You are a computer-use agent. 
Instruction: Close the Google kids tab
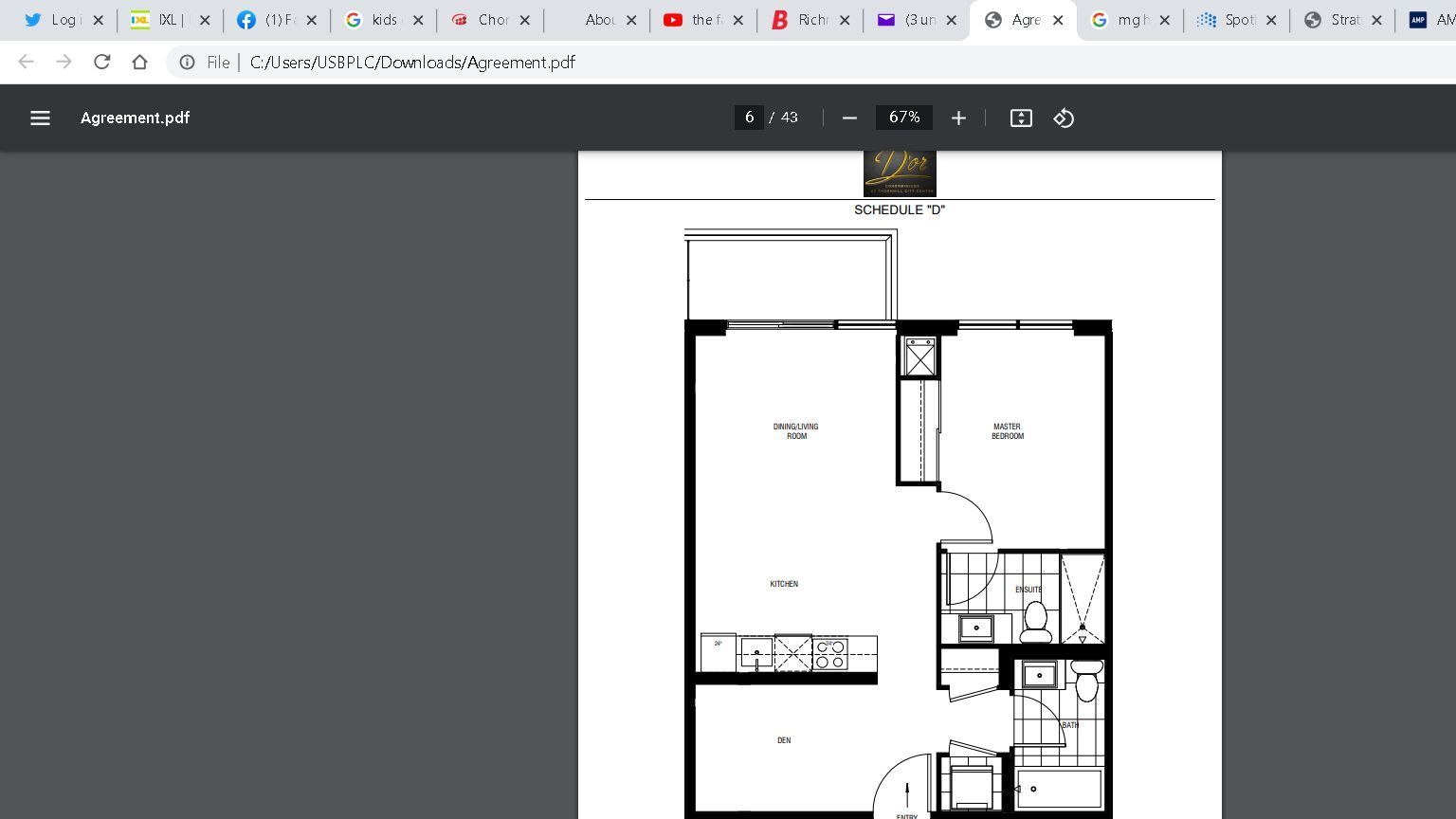[418, 20]
